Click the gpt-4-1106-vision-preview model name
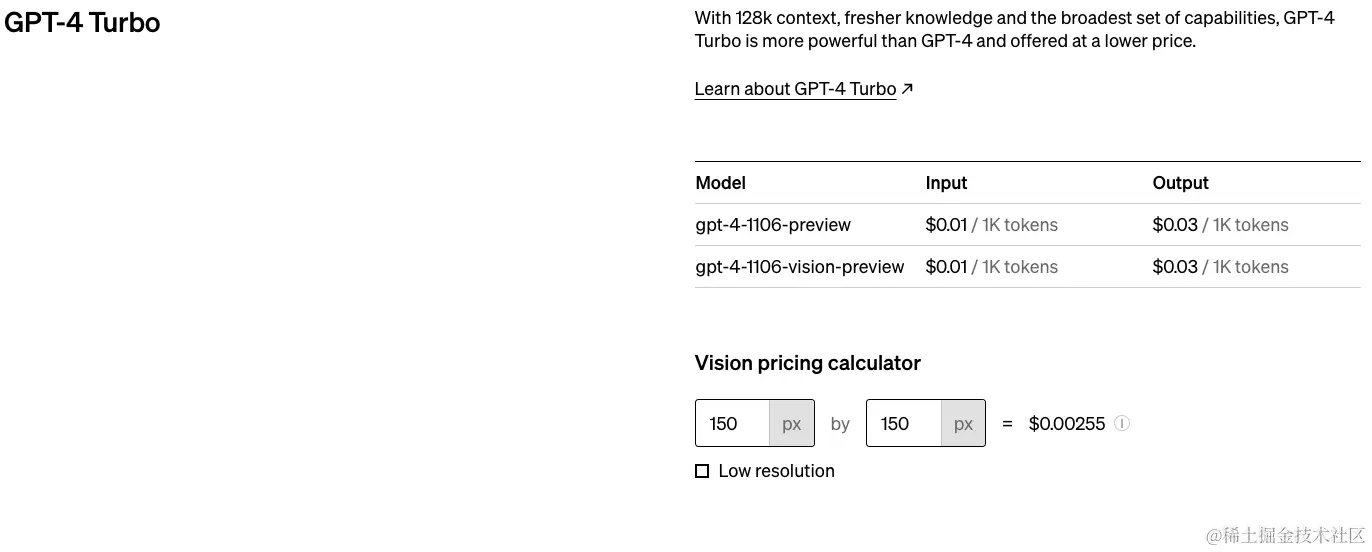Screen dimensions: 1372x552 tap(800, 267)
